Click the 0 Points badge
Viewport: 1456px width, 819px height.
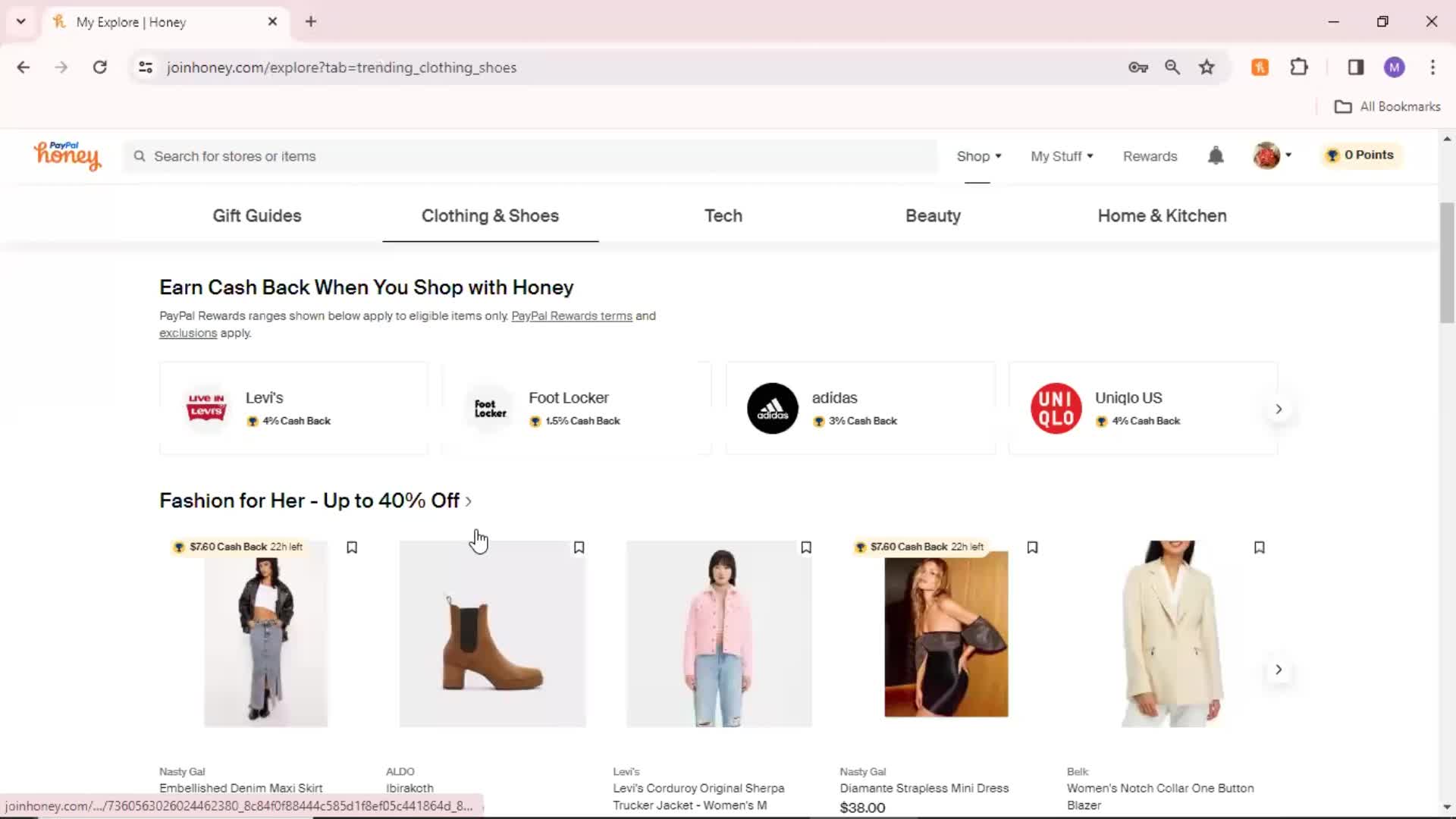[x=1361, y=155]
